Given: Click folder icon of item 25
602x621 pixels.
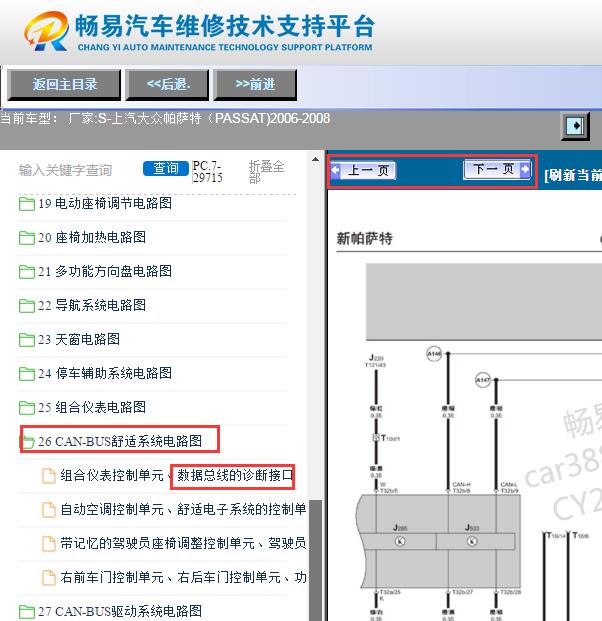Looking at the screenshot, I should point(27,408).
